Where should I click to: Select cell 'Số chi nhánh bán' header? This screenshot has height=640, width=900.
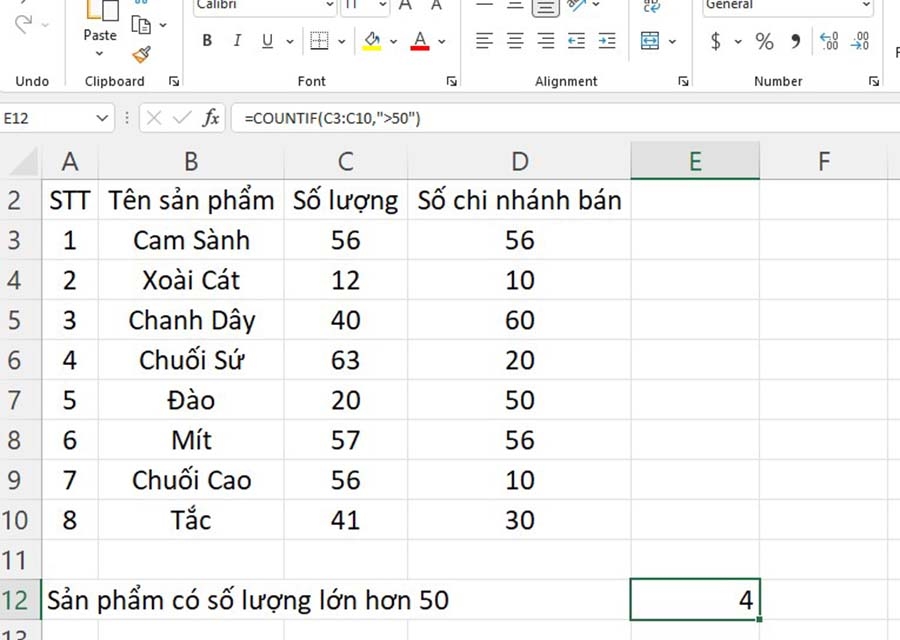click(x=519, y=200)
